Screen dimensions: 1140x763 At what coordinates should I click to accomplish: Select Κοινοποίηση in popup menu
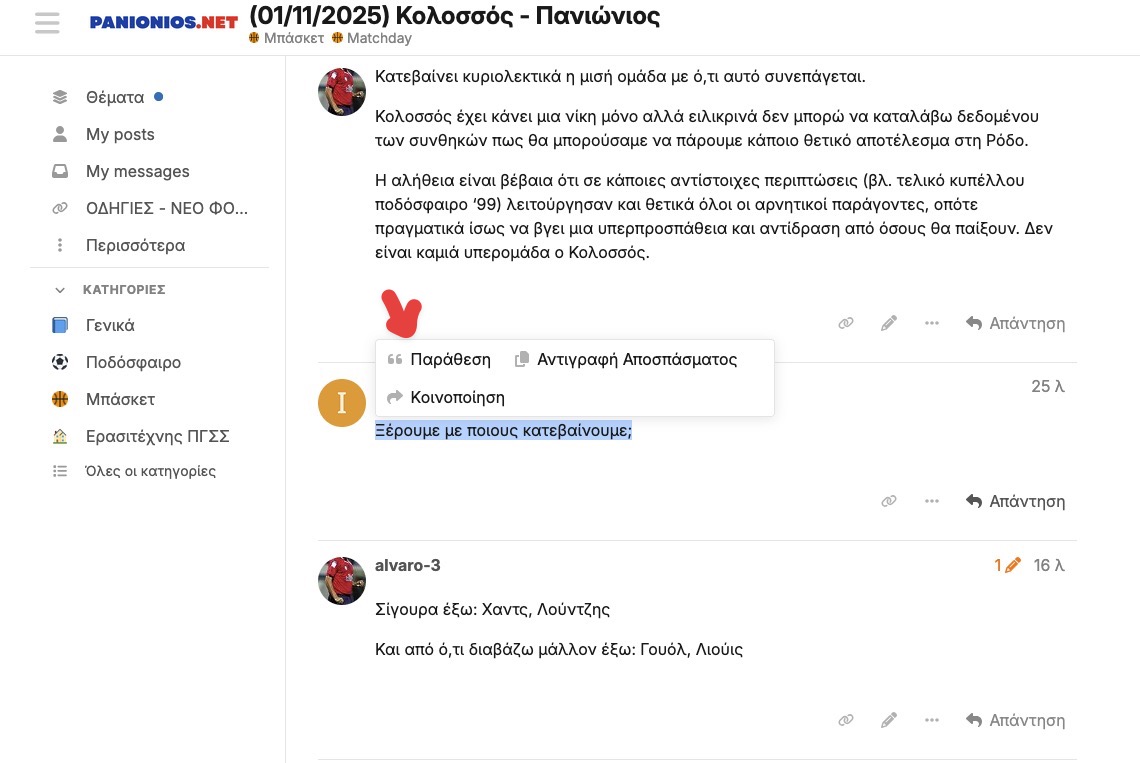coord(446,397)
